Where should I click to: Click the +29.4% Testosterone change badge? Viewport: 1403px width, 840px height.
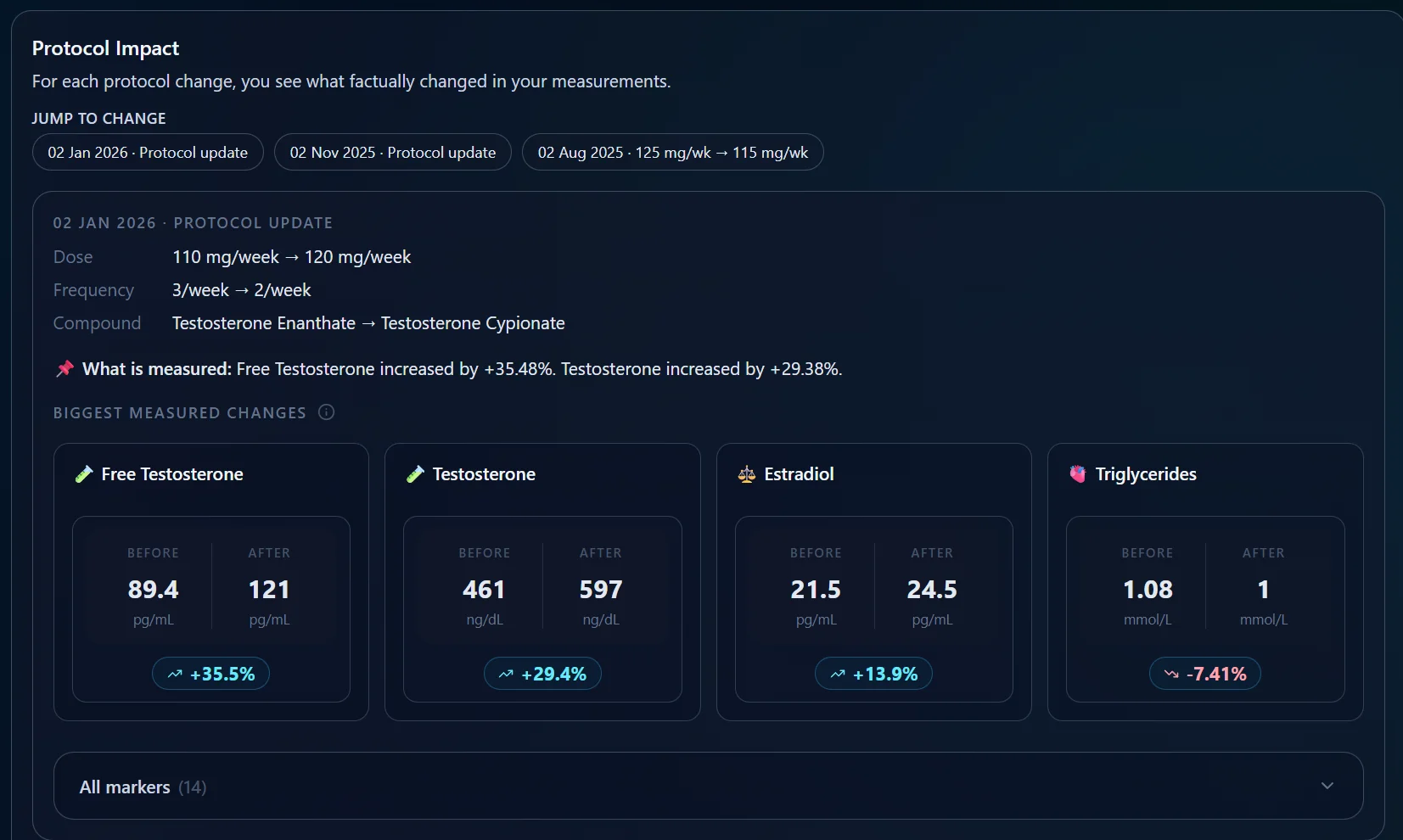tap(542, 674)
